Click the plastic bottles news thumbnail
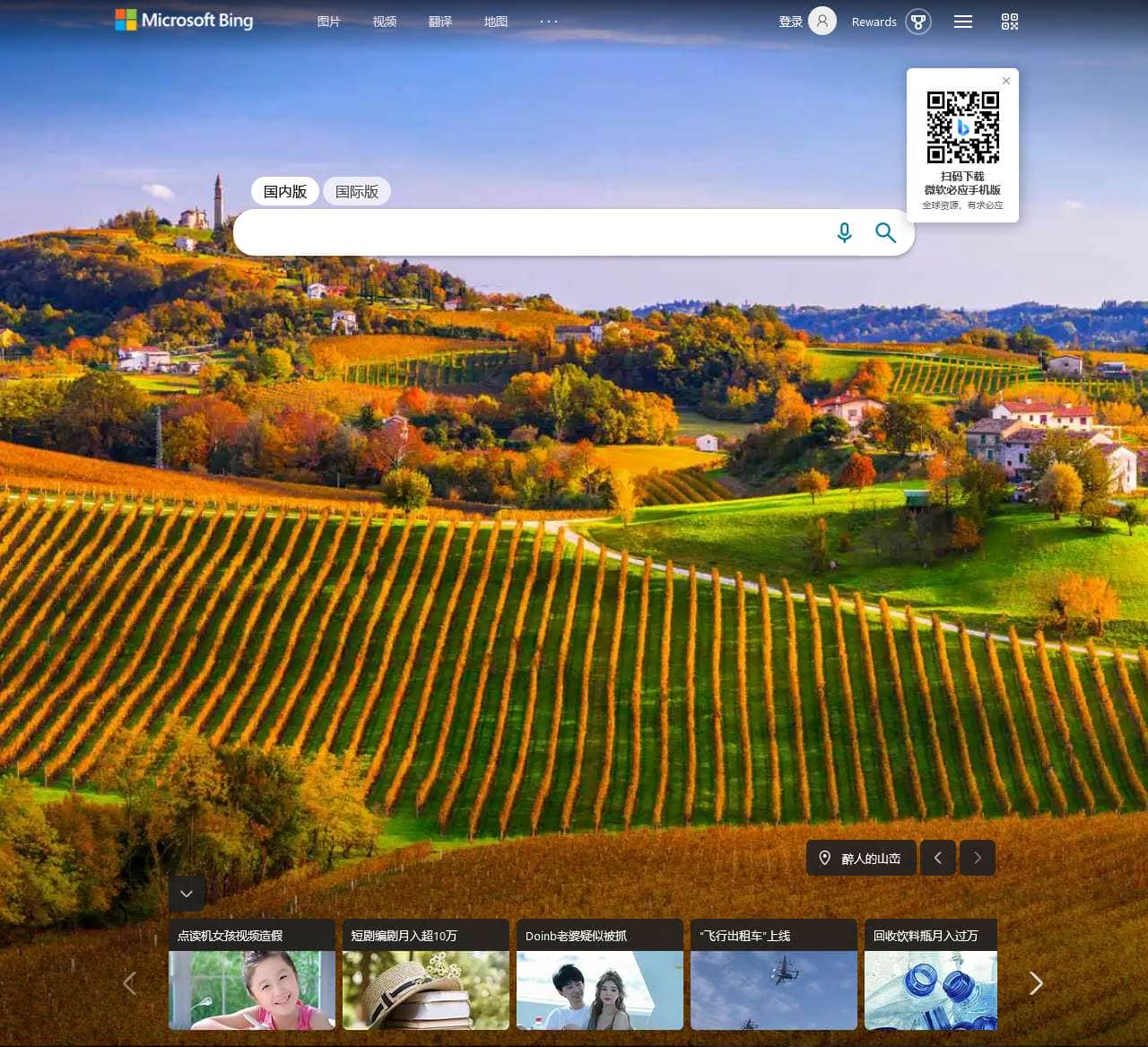This screenshot has height=1047, width=1148. (x=931, y=990)
